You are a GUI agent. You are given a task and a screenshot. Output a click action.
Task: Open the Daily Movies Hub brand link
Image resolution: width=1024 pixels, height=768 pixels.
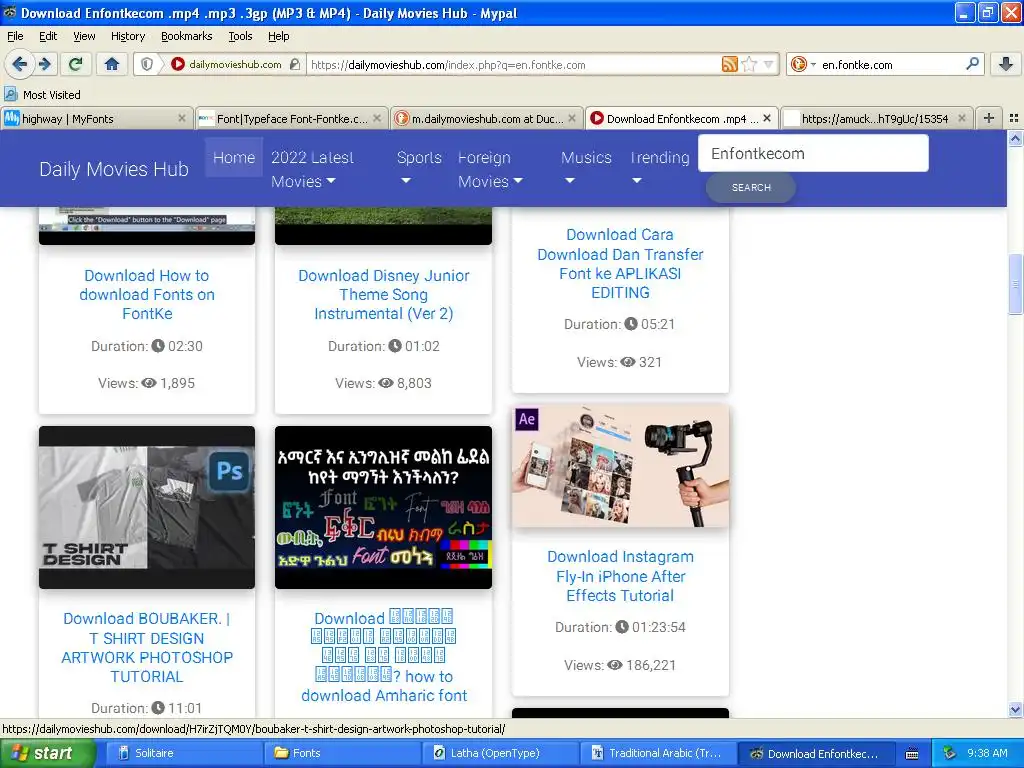coord(114,169)
